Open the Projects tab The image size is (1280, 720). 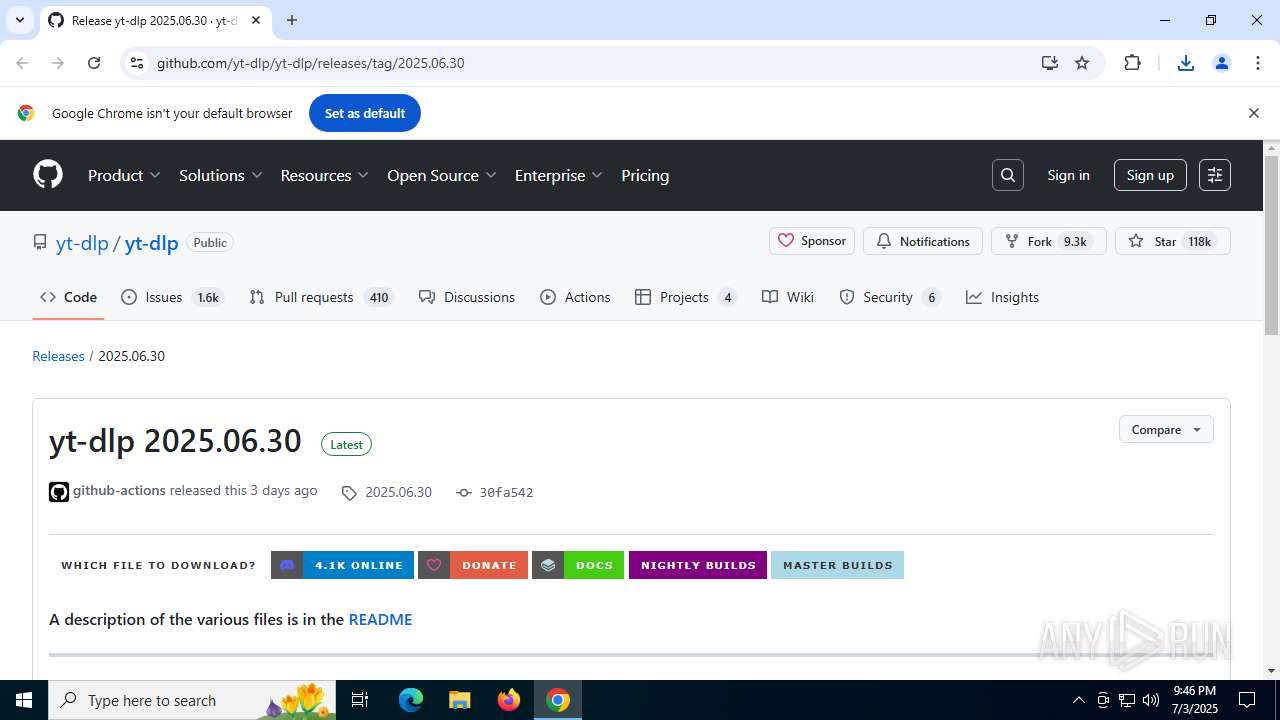[686, 297]
